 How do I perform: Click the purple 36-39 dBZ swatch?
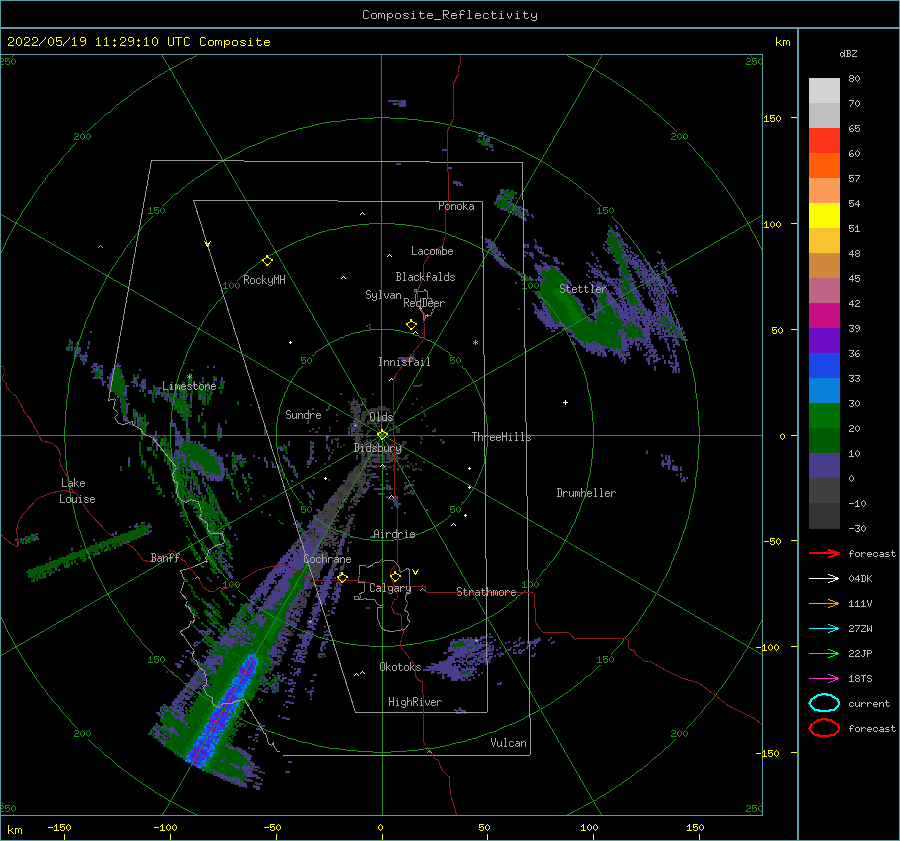click(x=824, y=341)
